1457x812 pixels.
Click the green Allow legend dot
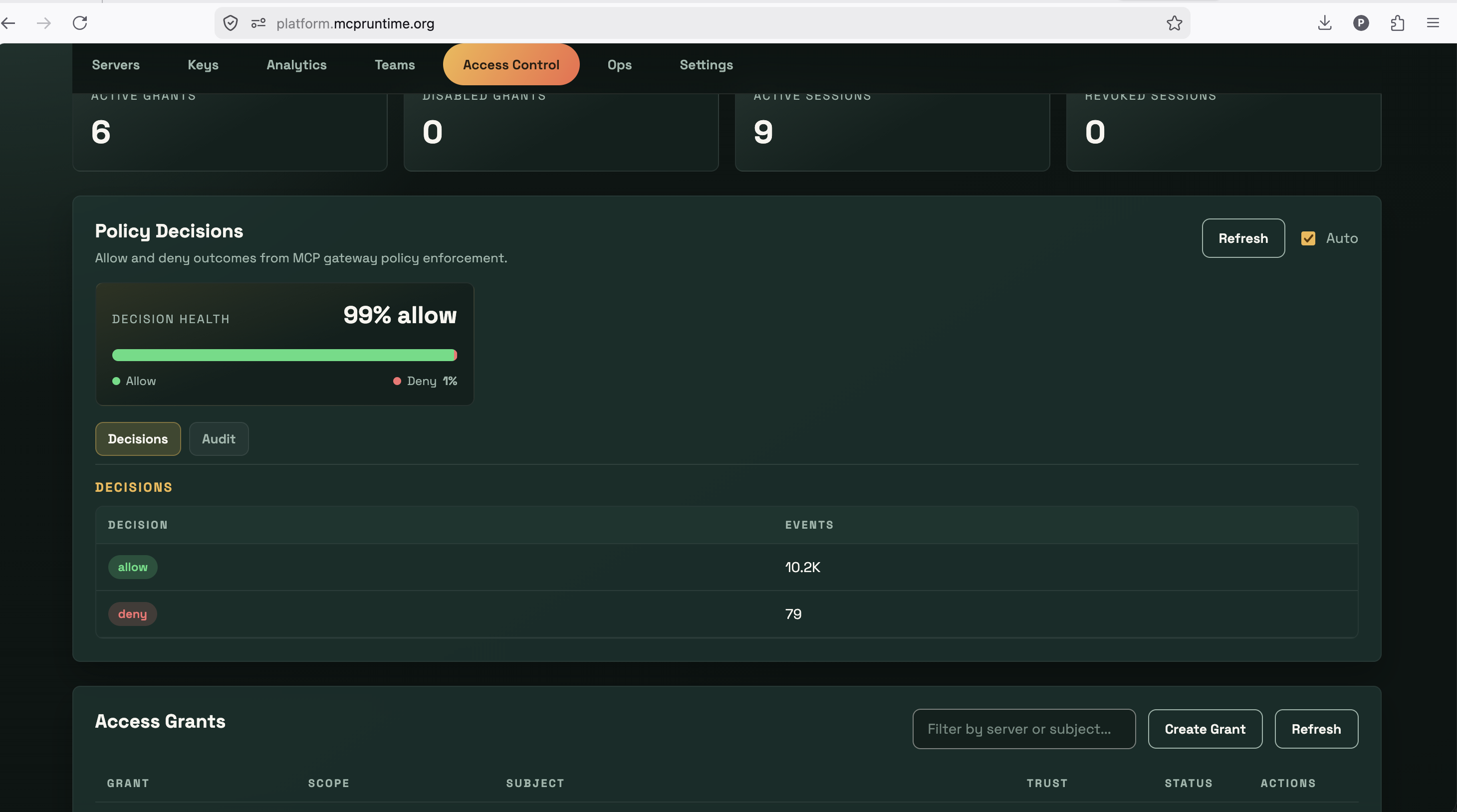pyautogui.click(x=116, y=381)
